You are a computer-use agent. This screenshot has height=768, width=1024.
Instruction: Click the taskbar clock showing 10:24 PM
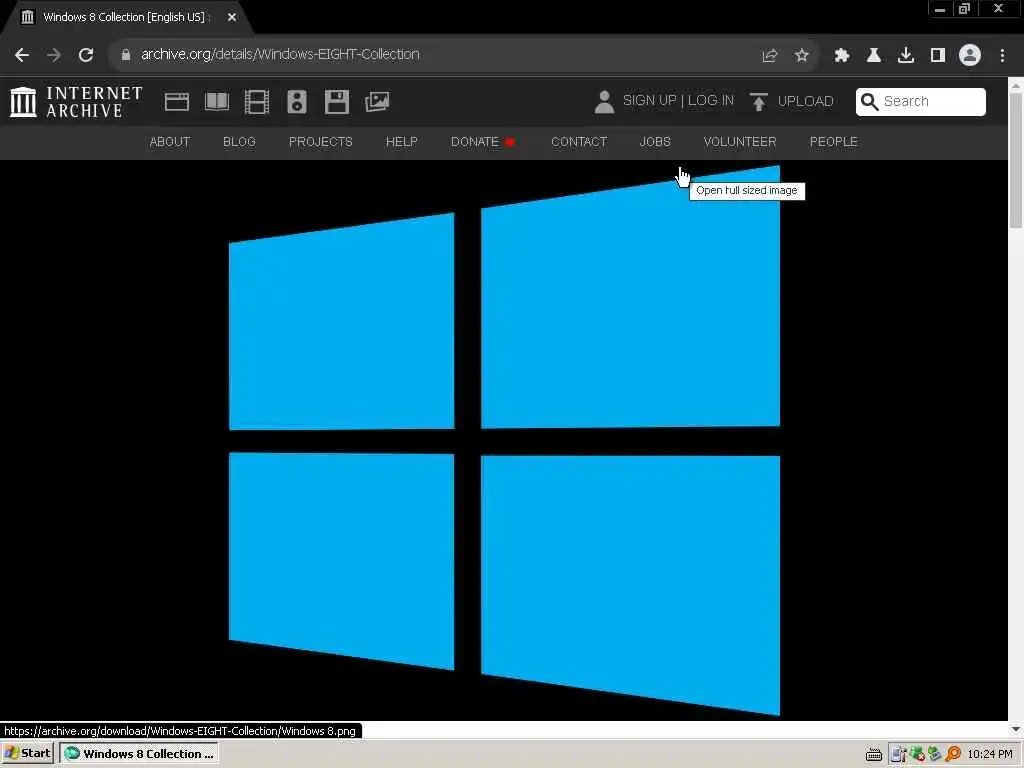pyautogui.click(x=990, y=754)
